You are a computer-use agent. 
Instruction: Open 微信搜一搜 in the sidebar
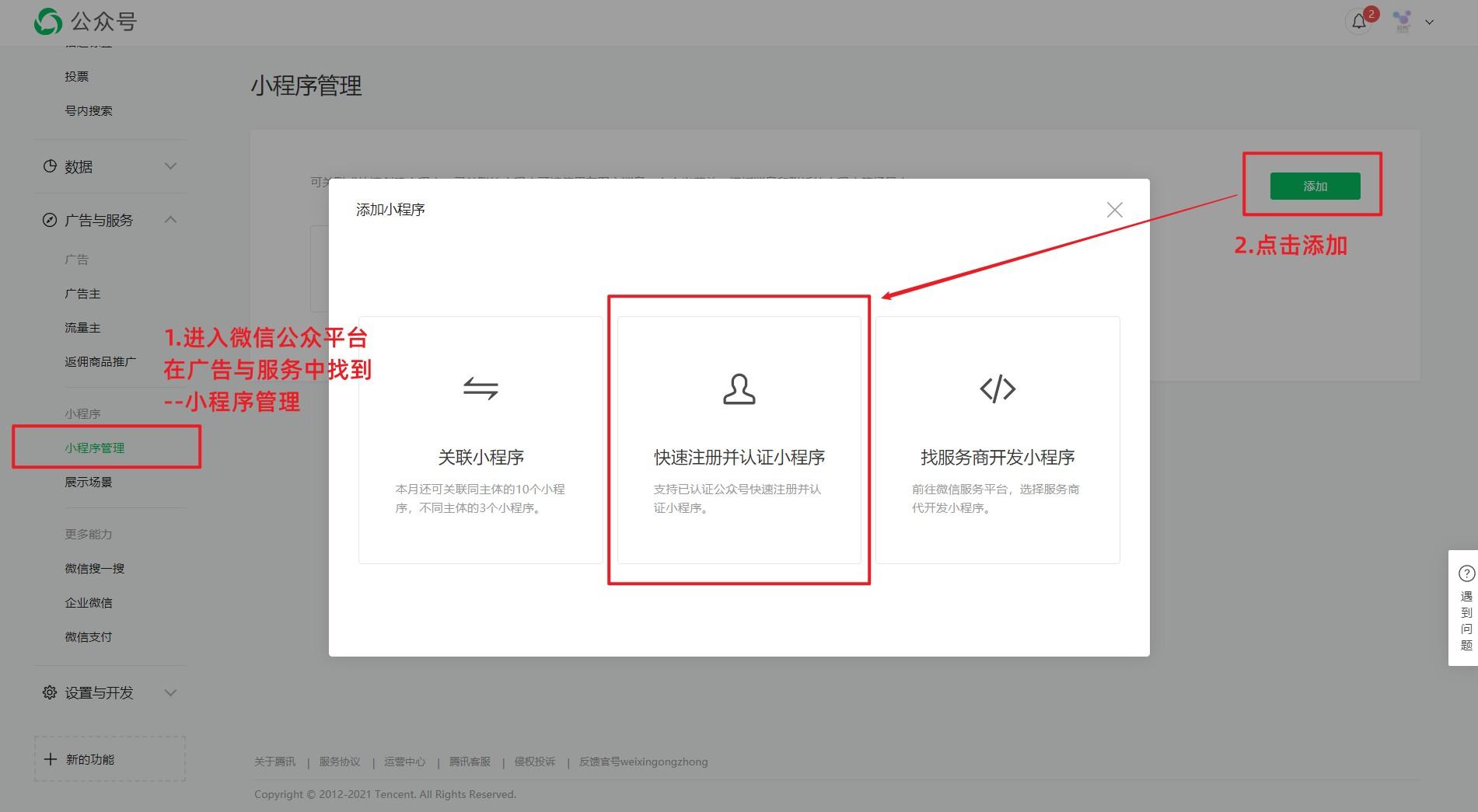[95, 568]
